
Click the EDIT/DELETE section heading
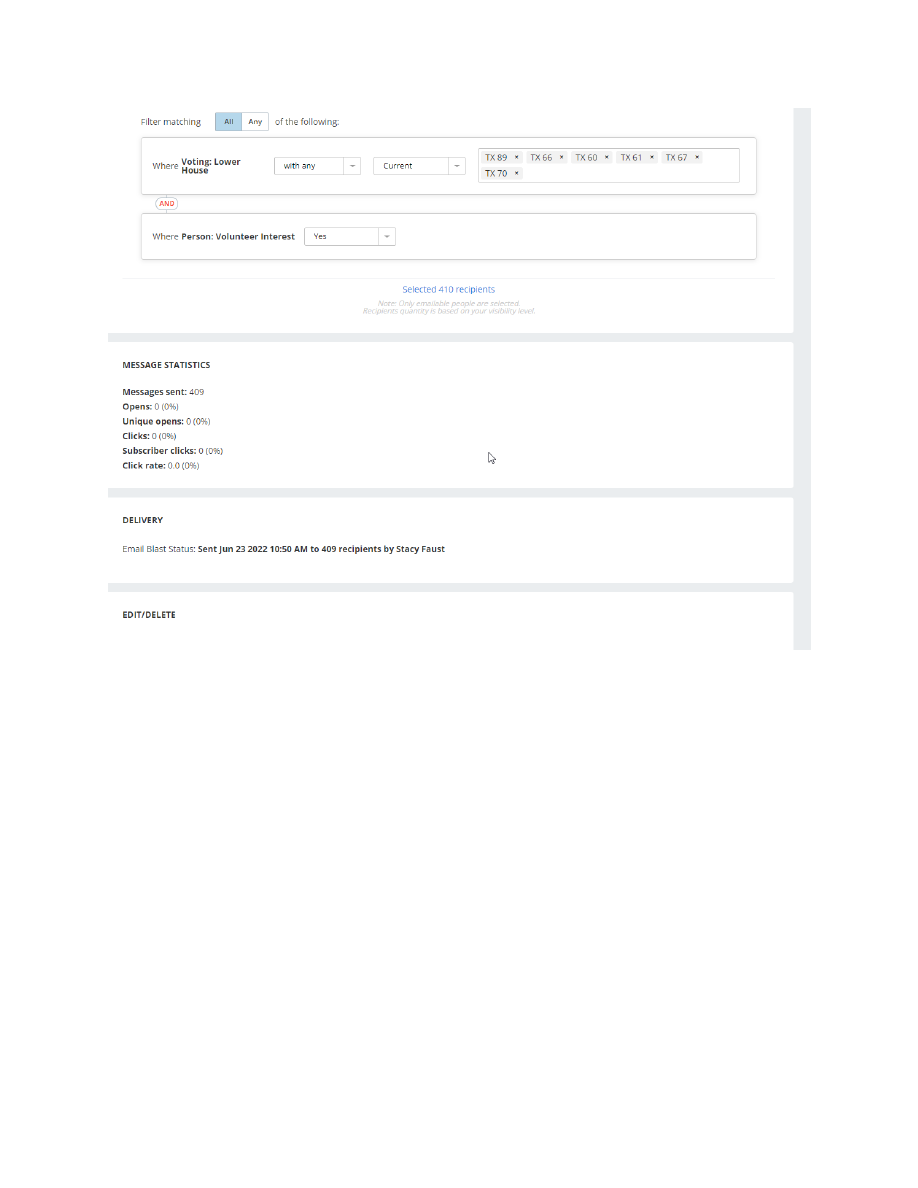(x=148, y=615)
